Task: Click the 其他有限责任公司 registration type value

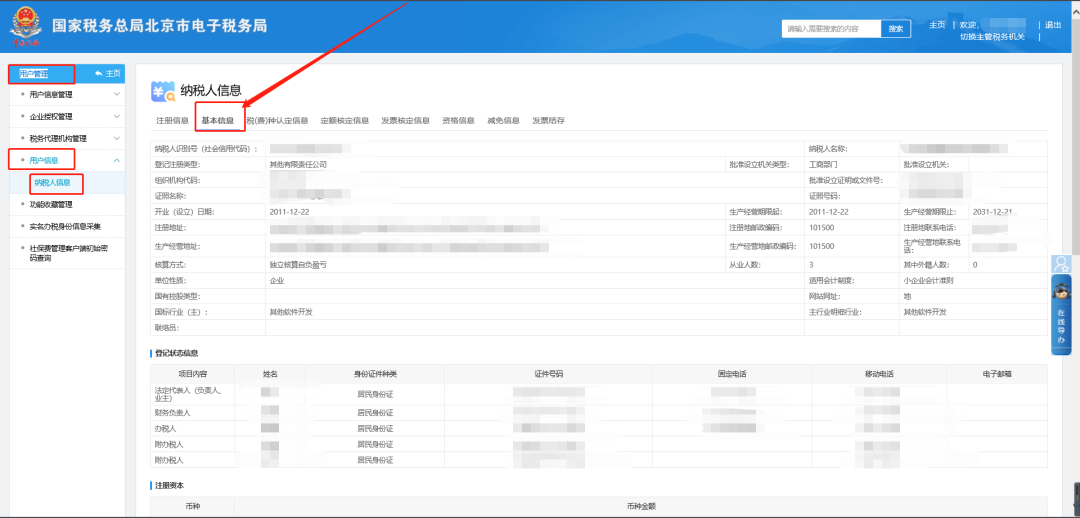Action: [x=298, y=165]
